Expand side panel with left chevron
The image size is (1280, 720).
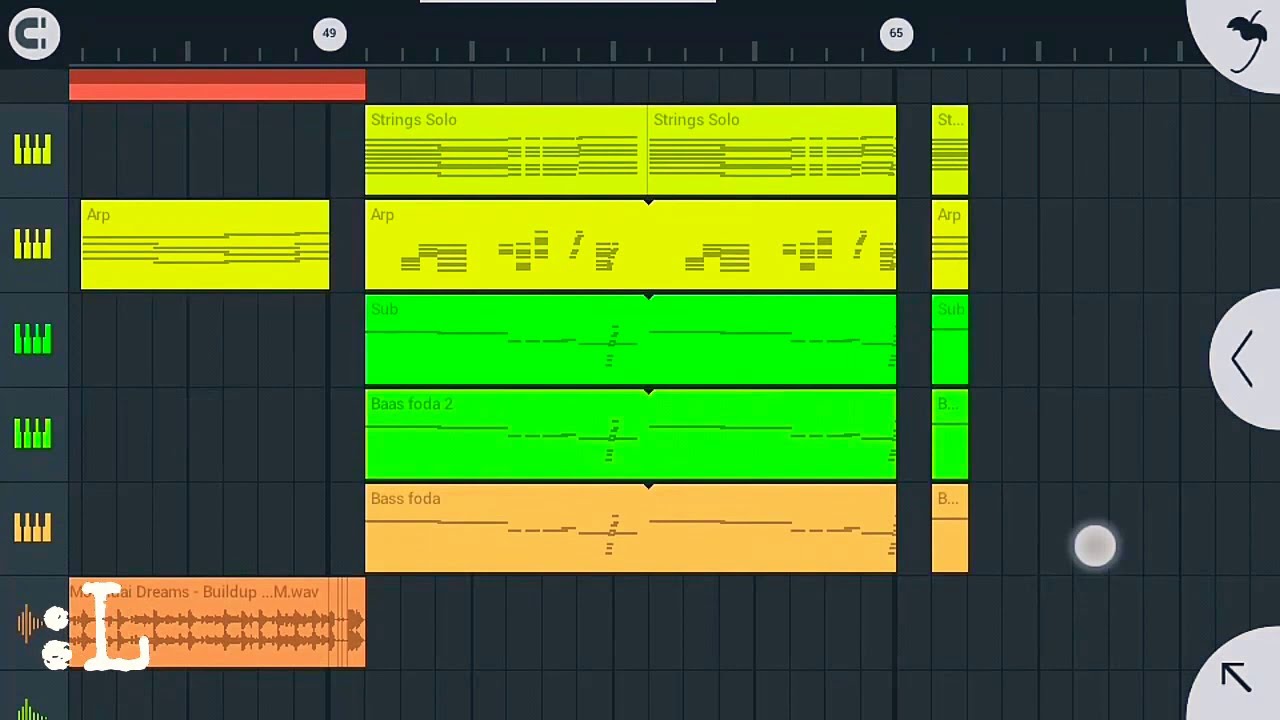[1242, 358]
